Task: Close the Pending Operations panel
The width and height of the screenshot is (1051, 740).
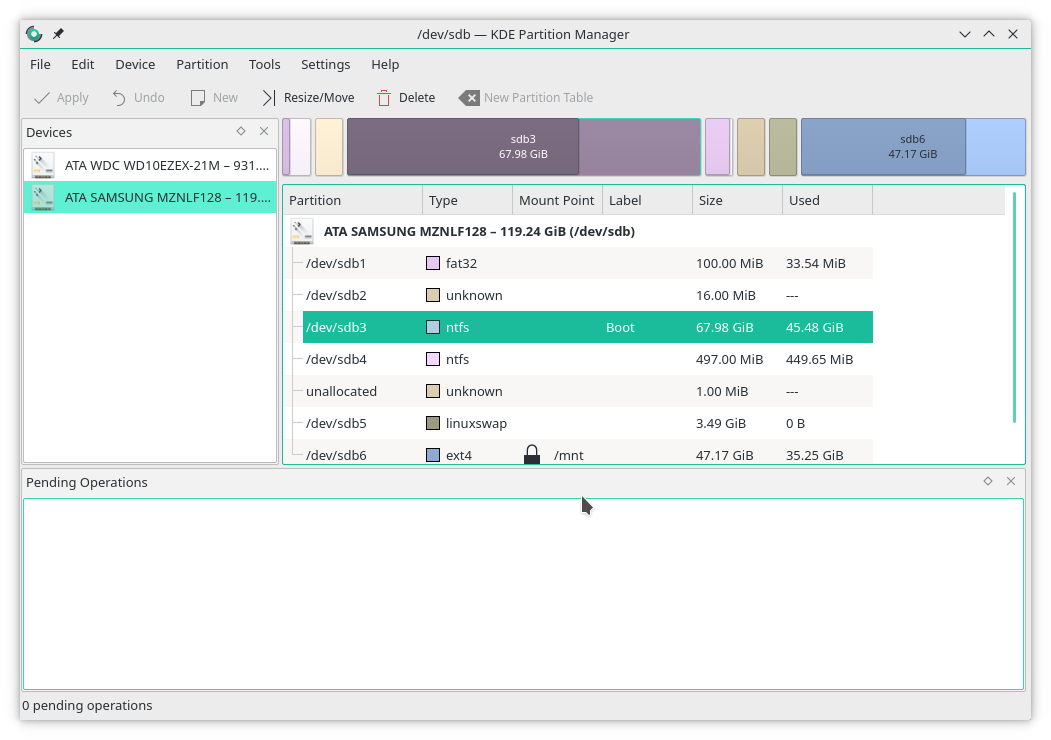Action: 1011,481
